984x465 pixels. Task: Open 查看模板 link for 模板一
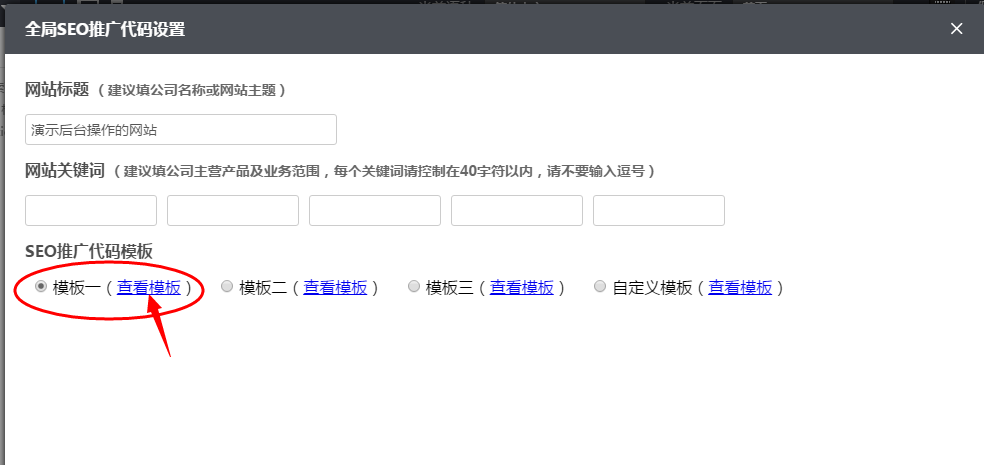149,288
